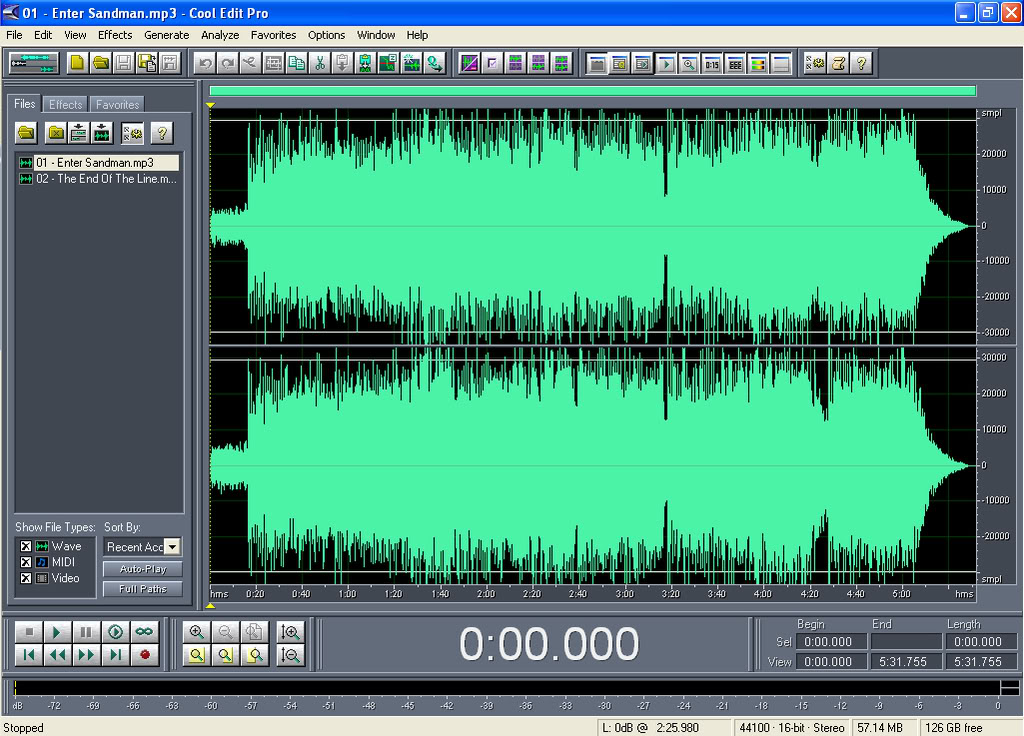Open the toolbar settings gear icon
Viewport: 1024px width, 736px height.
pos(815,63)
